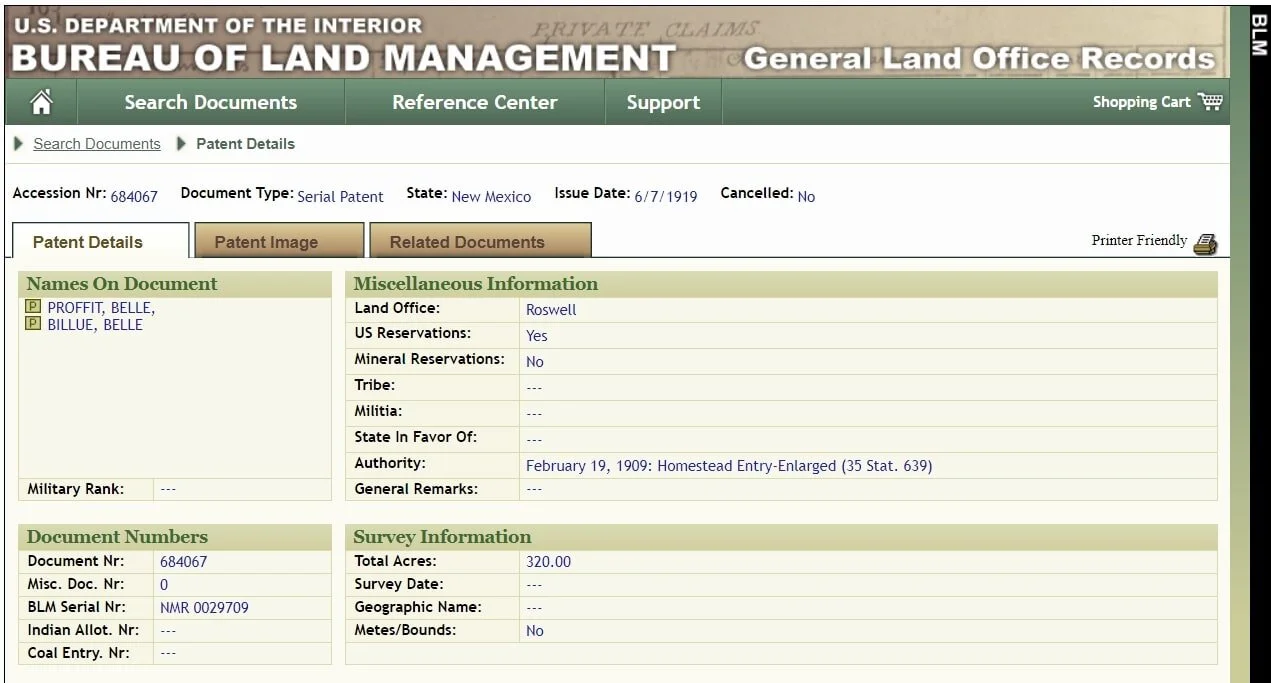Viewport: 1271px width, 683px height.
Task: Select the Patent Details tab
Action: (100, 241)
